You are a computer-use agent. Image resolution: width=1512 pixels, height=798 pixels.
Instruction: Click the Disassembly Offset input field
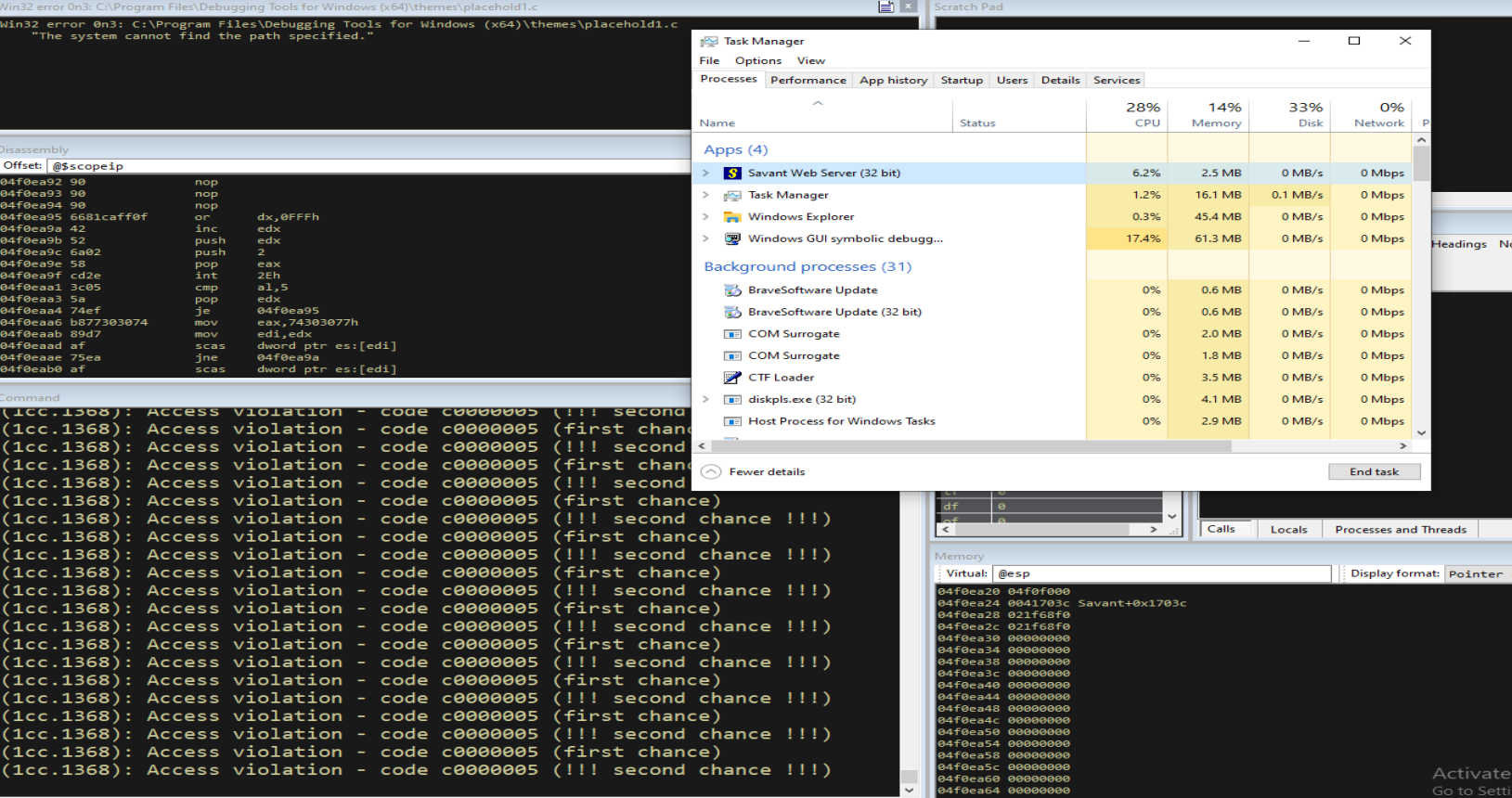coord(368,166)
